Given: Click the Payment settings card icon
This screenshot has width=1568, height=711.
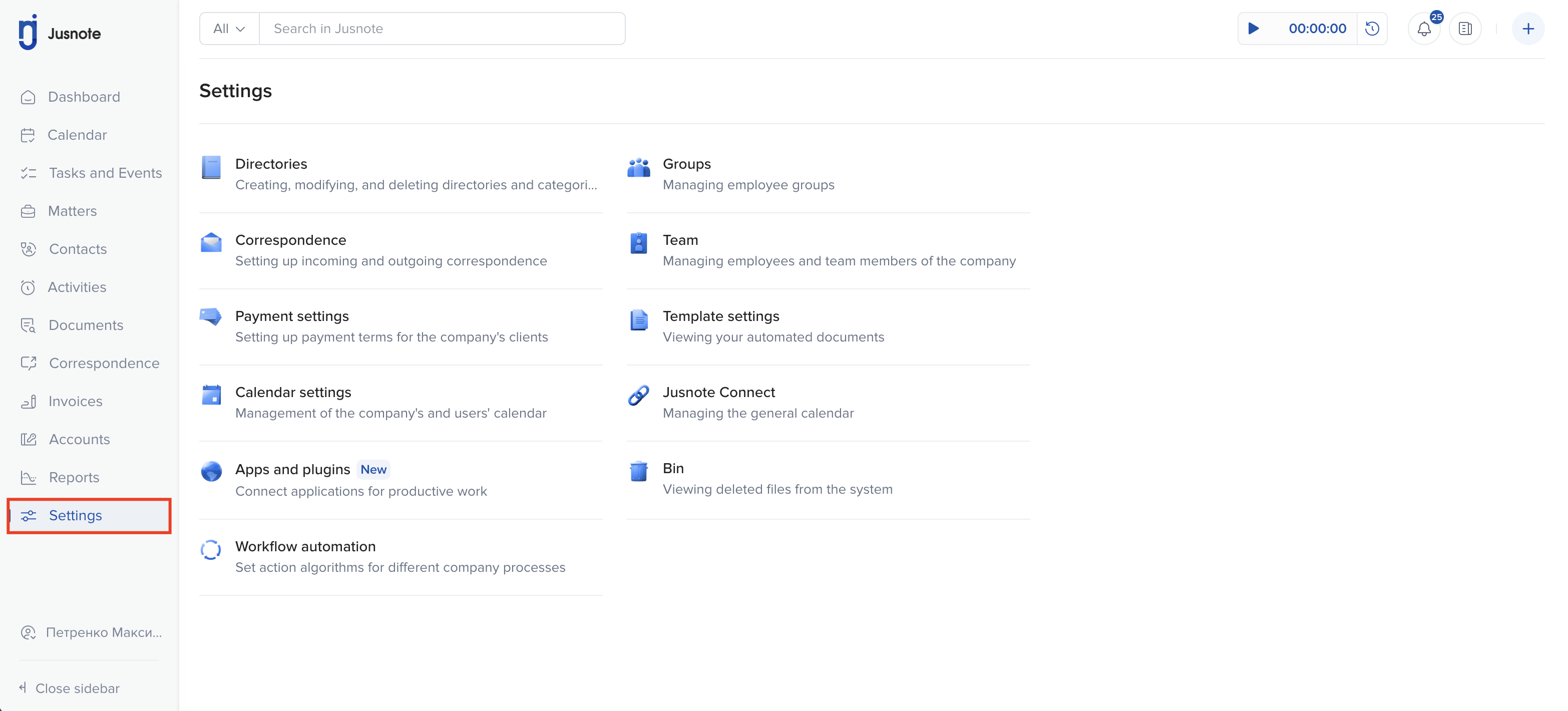Looking at the screenshot, I should 211,317.
